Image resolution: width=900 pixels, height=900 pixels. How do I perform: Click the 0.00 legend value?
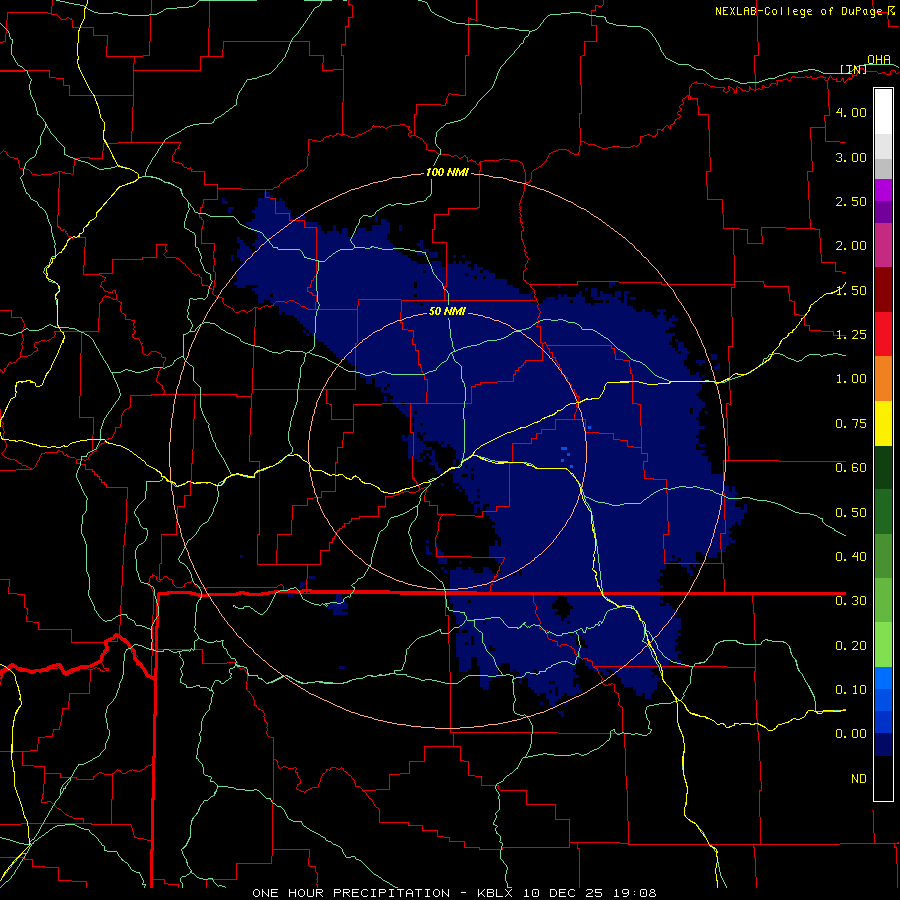(x=851, y=734)
